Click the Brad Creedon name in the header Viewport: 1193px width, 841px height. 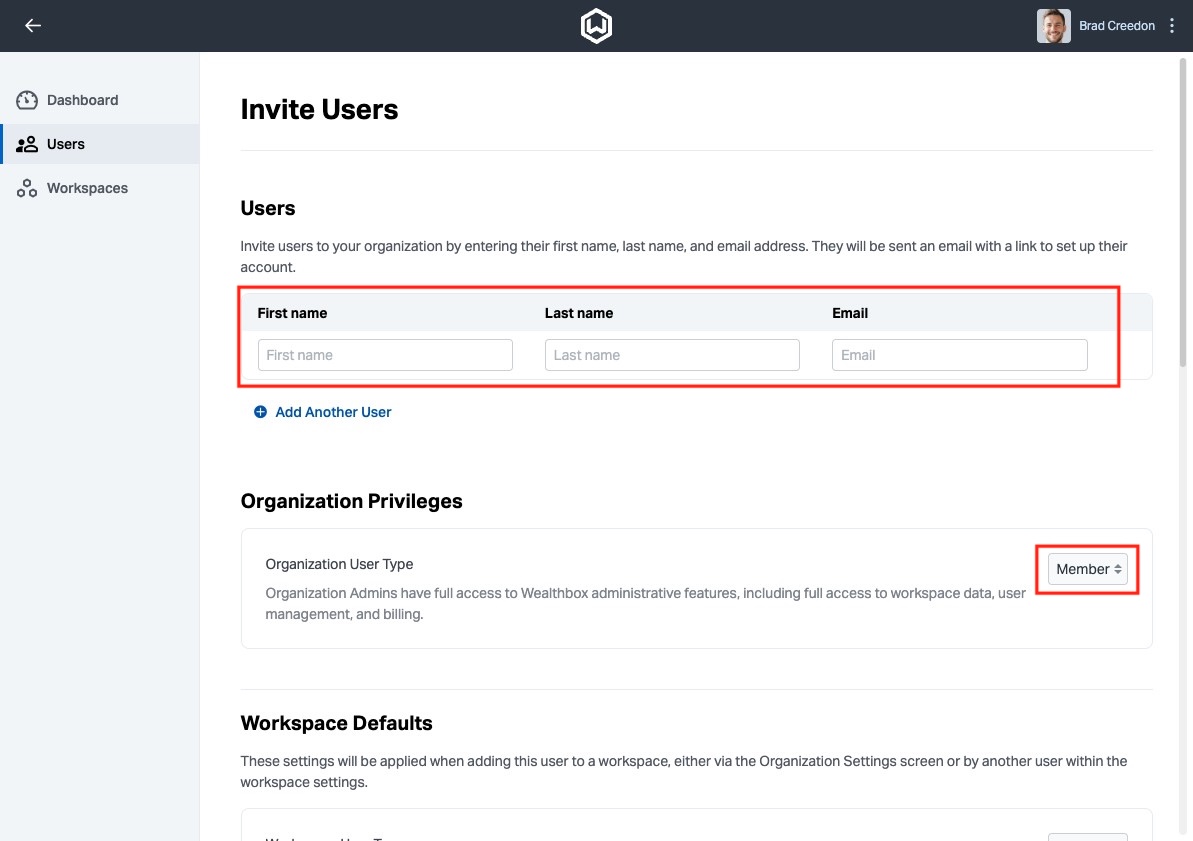tap(1117, 26)
